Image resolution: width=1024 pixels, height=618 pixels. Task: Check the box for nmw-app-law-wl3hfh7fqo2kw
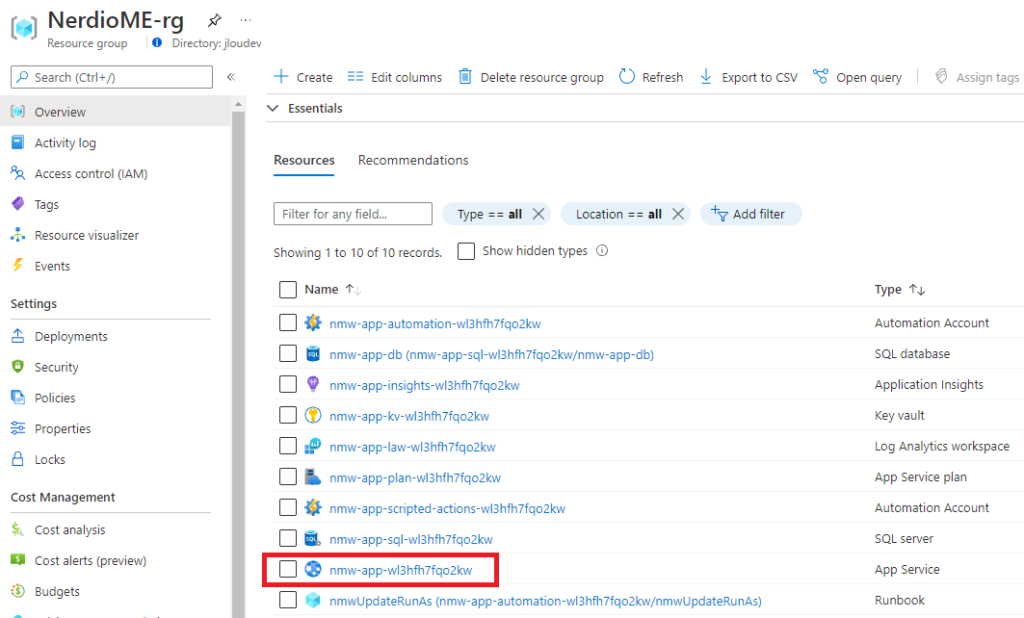pyautogui.click(x=288, y=446)
